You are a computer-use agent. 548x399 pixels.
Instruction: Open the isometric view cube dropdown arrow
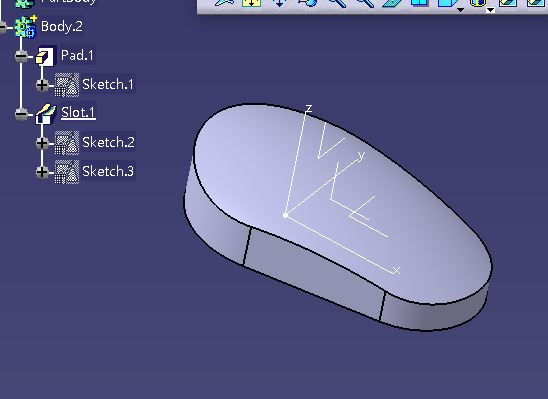click(x=461, y=10)
